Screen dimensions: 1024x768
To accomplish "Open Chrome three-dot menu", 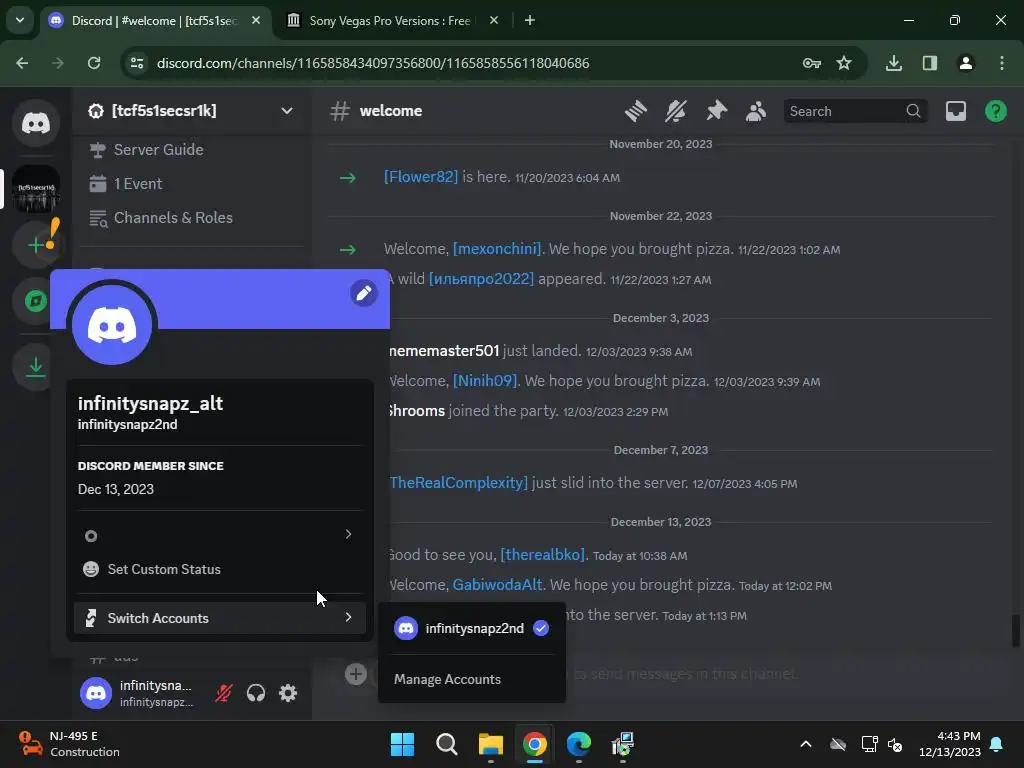I will click(x=1002, y=63).
